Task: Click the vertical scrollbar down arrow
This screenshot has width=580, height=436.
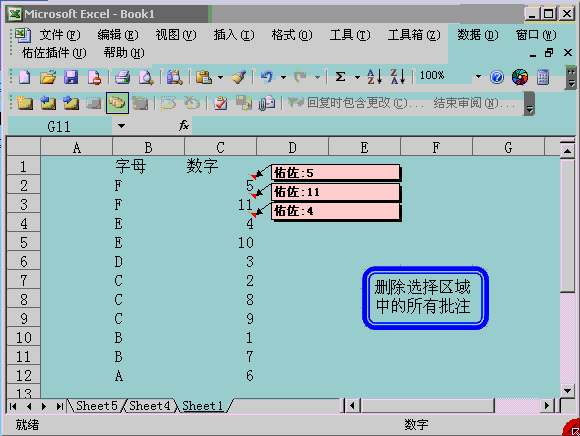Action: (567, 391)
